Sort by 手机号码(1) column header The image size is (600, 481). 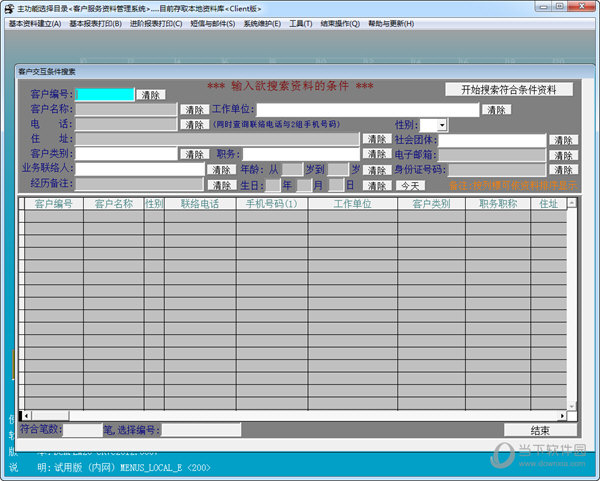pos(272,204)
